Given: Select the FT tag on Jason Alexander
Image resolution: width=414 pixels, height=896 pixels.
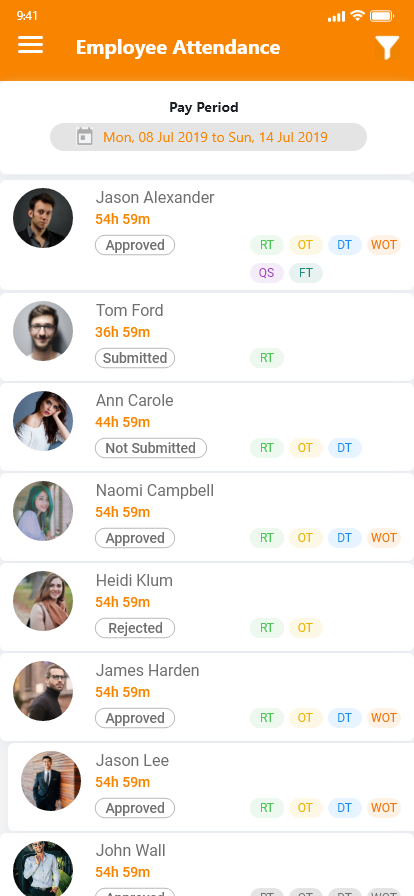Looking at the screenshot, I should [306, 273].
